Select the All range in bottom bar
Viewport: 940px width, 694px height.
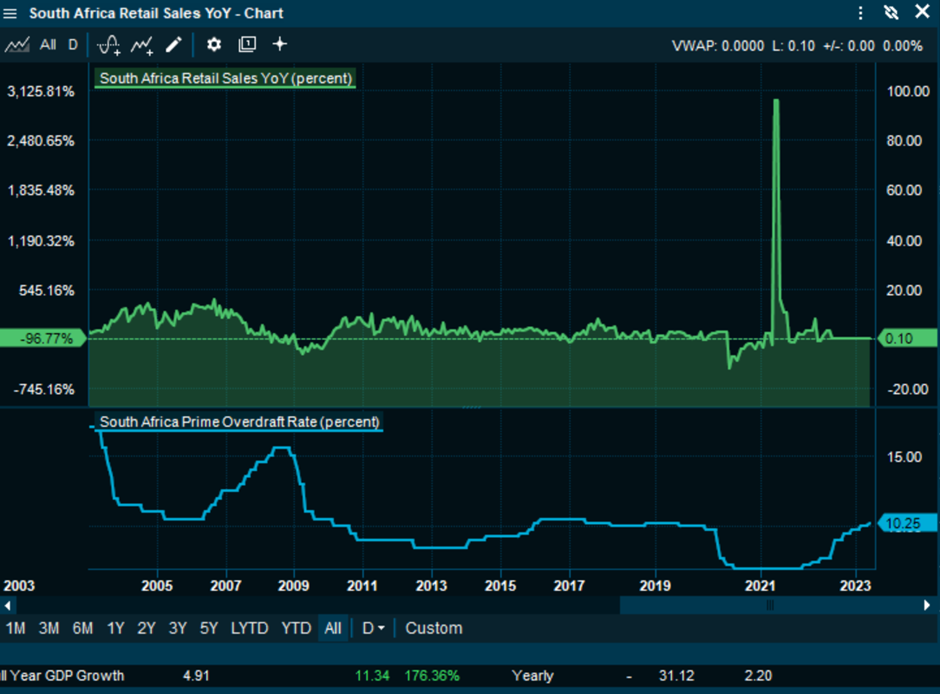[333, 628]
